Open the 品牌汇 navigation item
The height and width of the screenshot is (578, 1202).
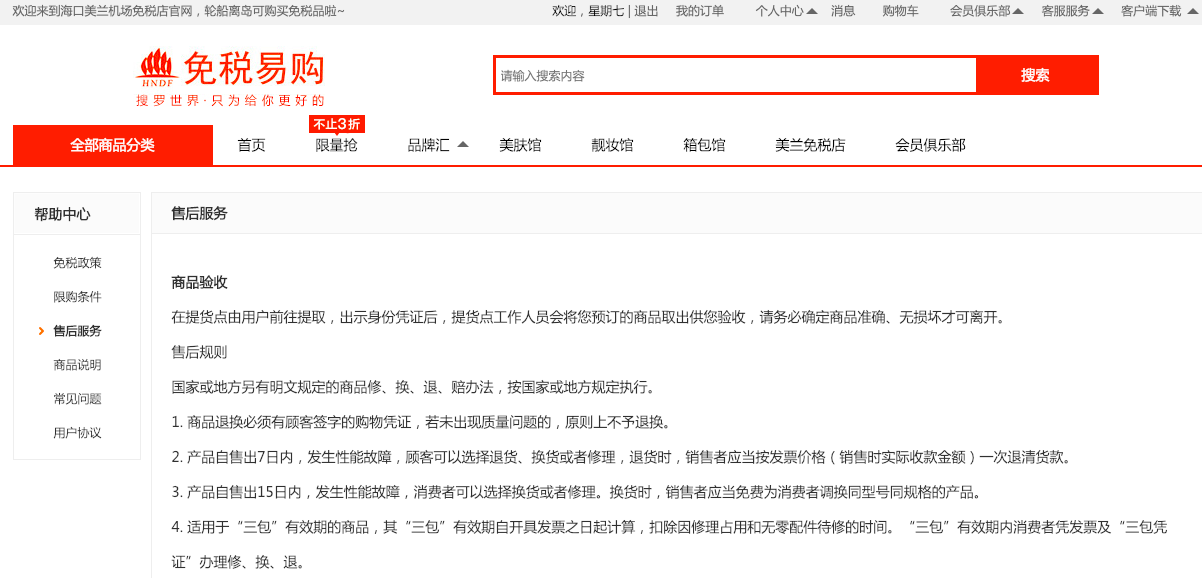(x=428, y=145)
